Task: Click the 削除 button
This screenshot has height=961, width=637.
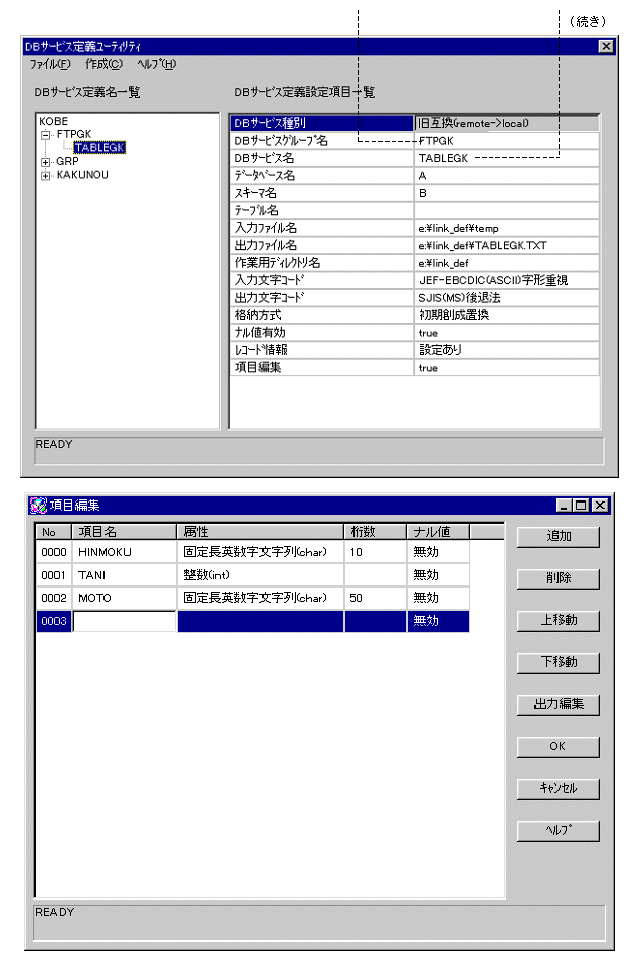Action: 558,578
